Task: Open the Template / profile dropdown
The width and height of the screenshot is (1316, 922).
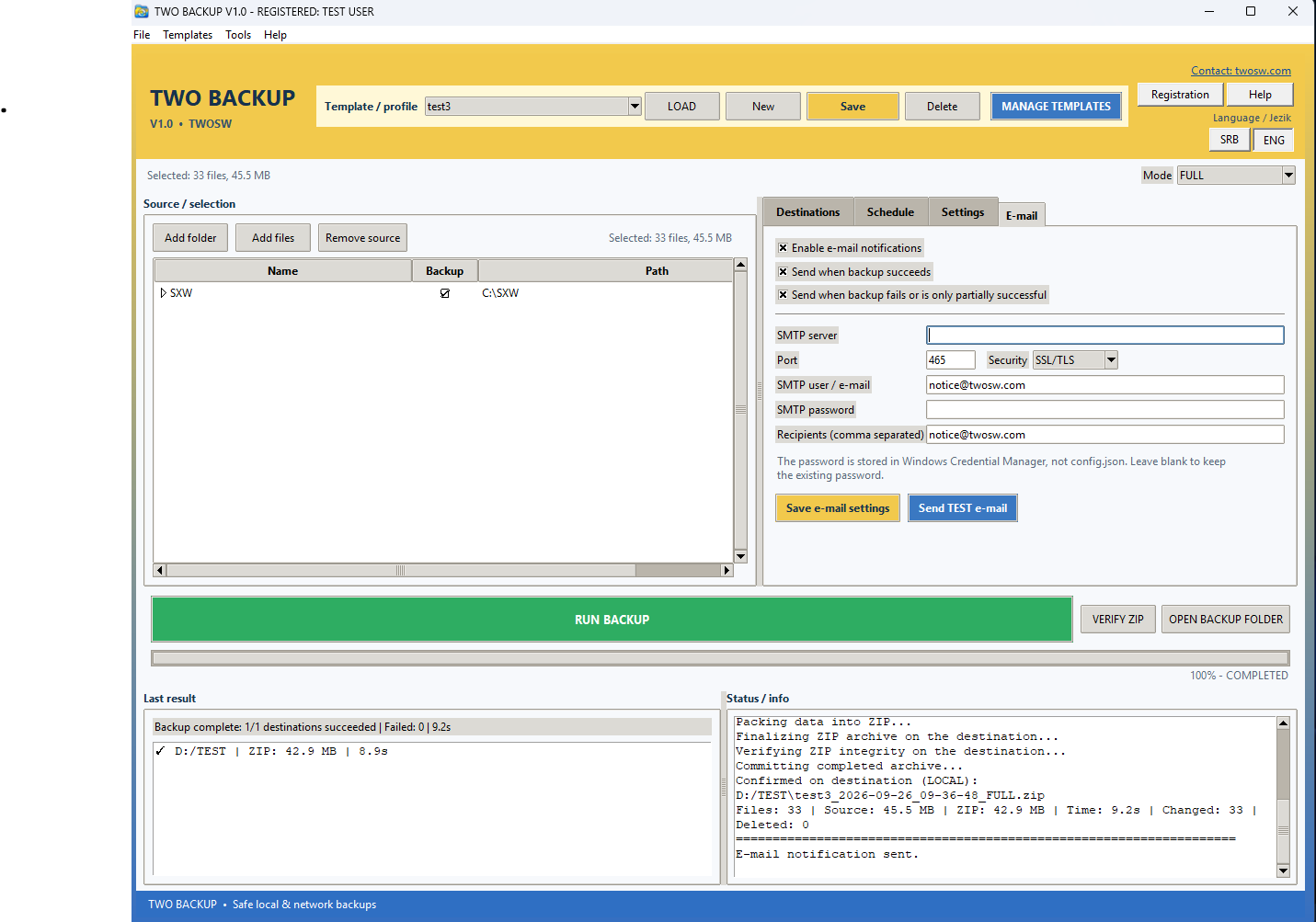Action: point(635,107)
